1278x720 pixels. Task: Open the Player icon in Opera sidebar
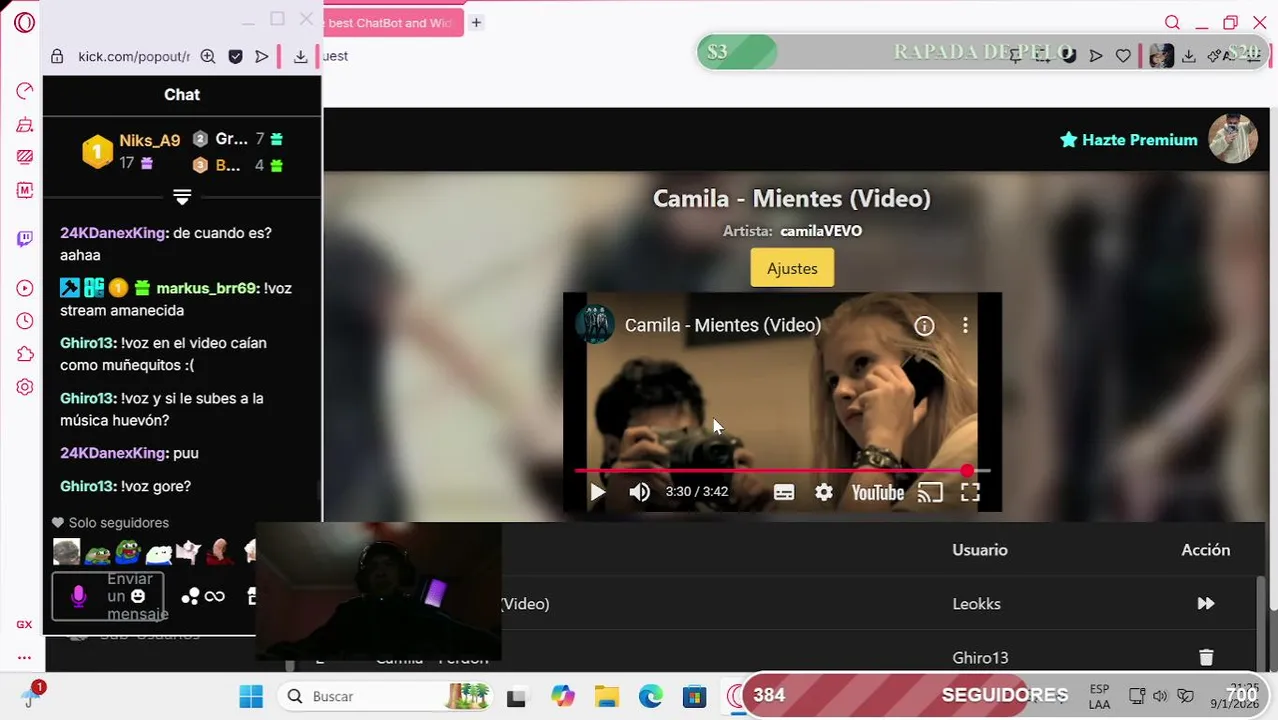pos(25,288)
